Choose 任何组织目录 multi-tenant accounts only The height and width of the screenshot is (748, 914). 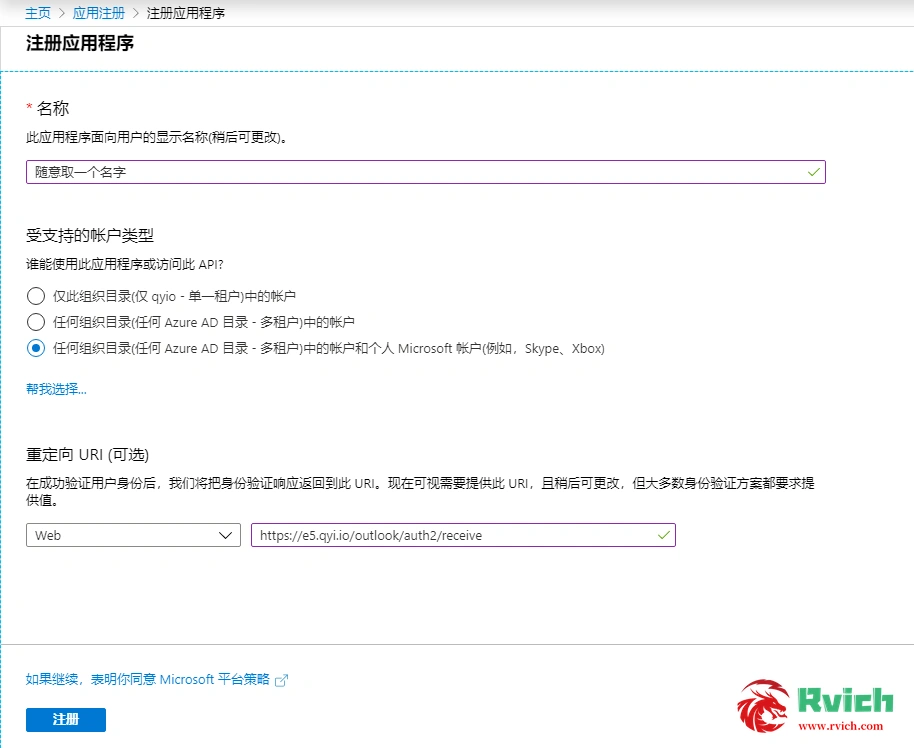[36, 322]
